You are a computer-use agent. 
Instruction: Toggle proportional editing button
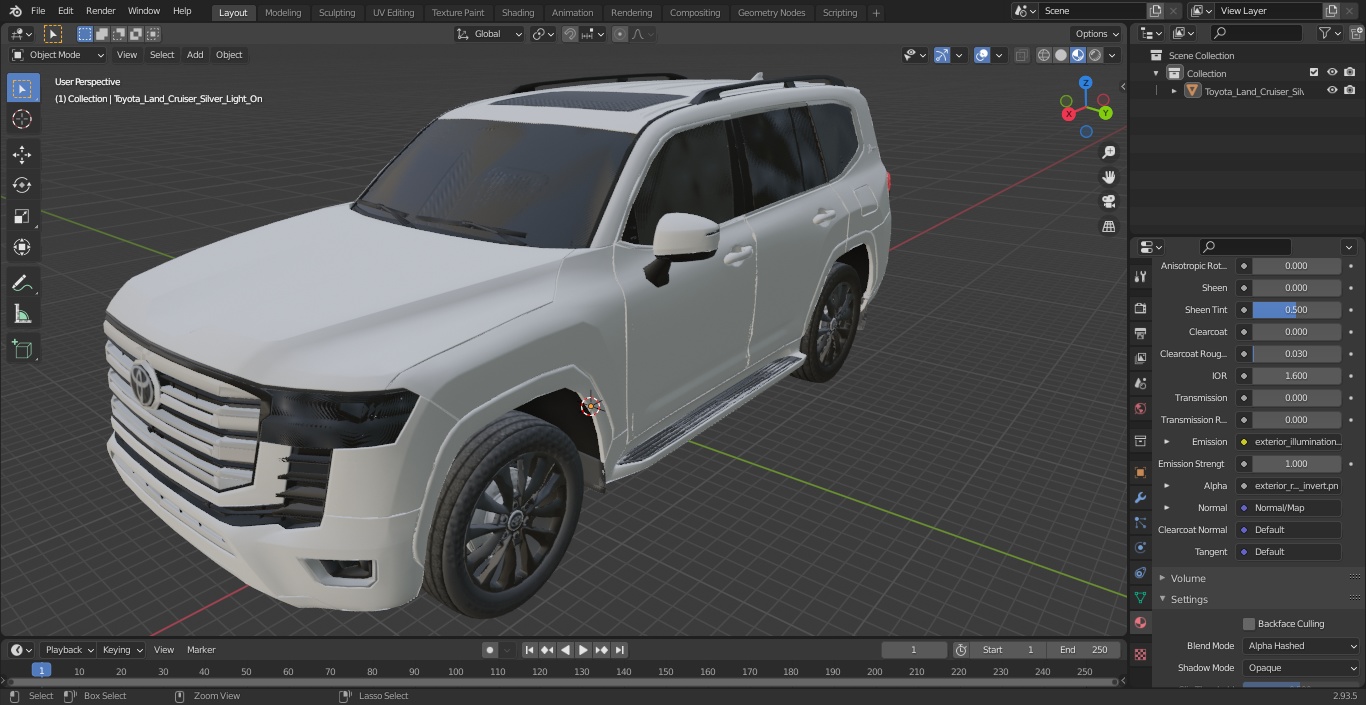pyautogui.click(x=620, y=34)
